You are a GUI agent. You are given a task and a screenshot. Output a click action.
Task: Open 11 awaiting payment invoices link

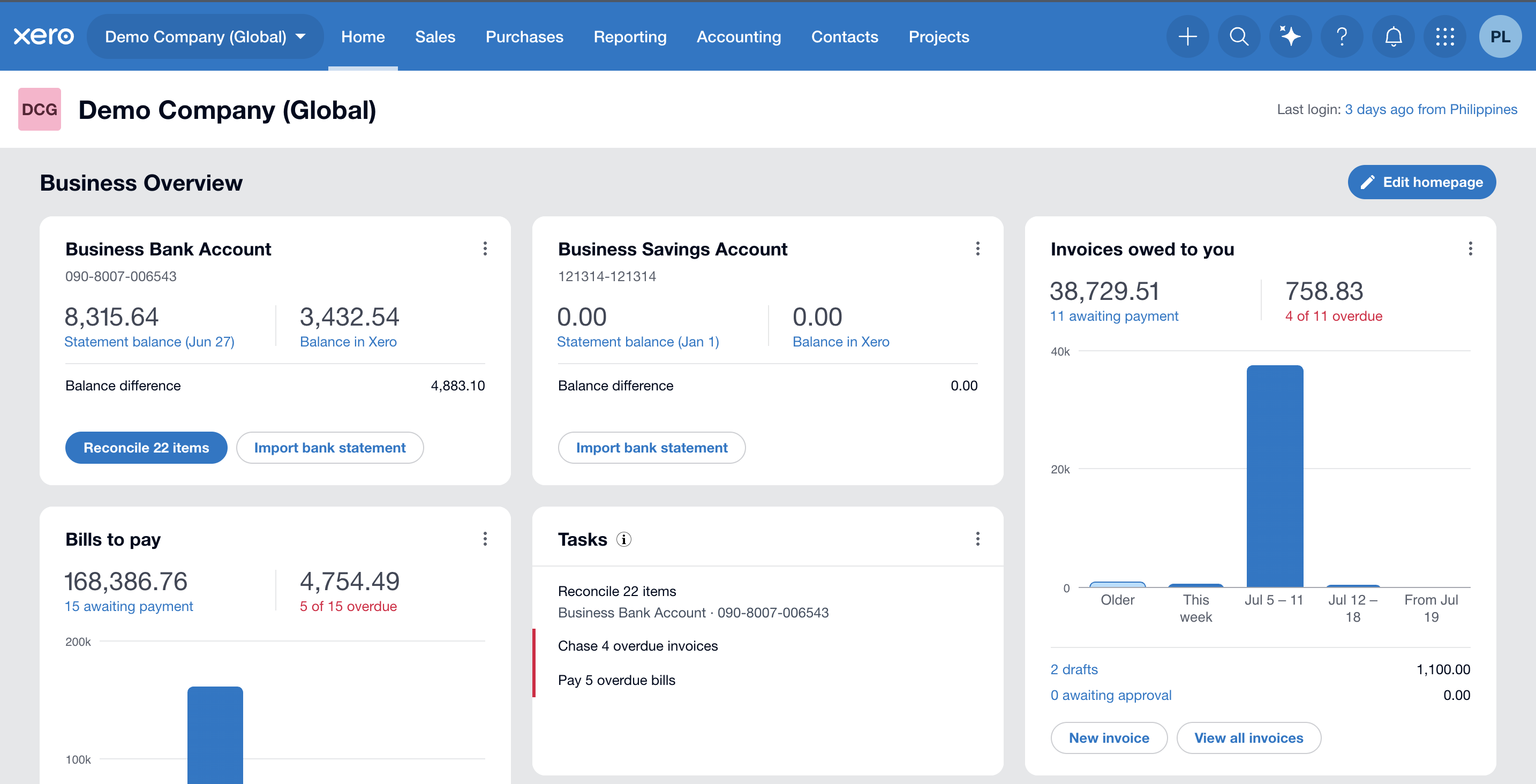[x=1114, y=316]
